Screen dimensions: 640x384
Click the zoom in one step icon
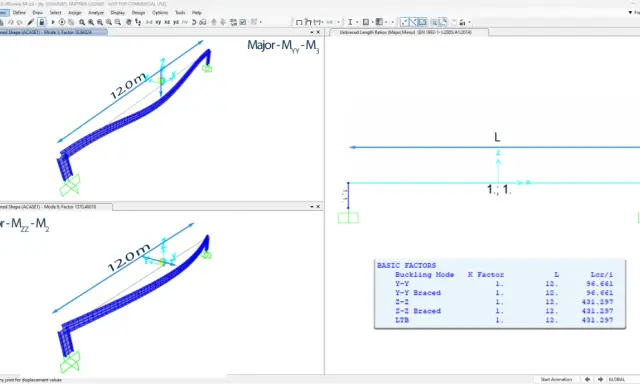[109, 22]
